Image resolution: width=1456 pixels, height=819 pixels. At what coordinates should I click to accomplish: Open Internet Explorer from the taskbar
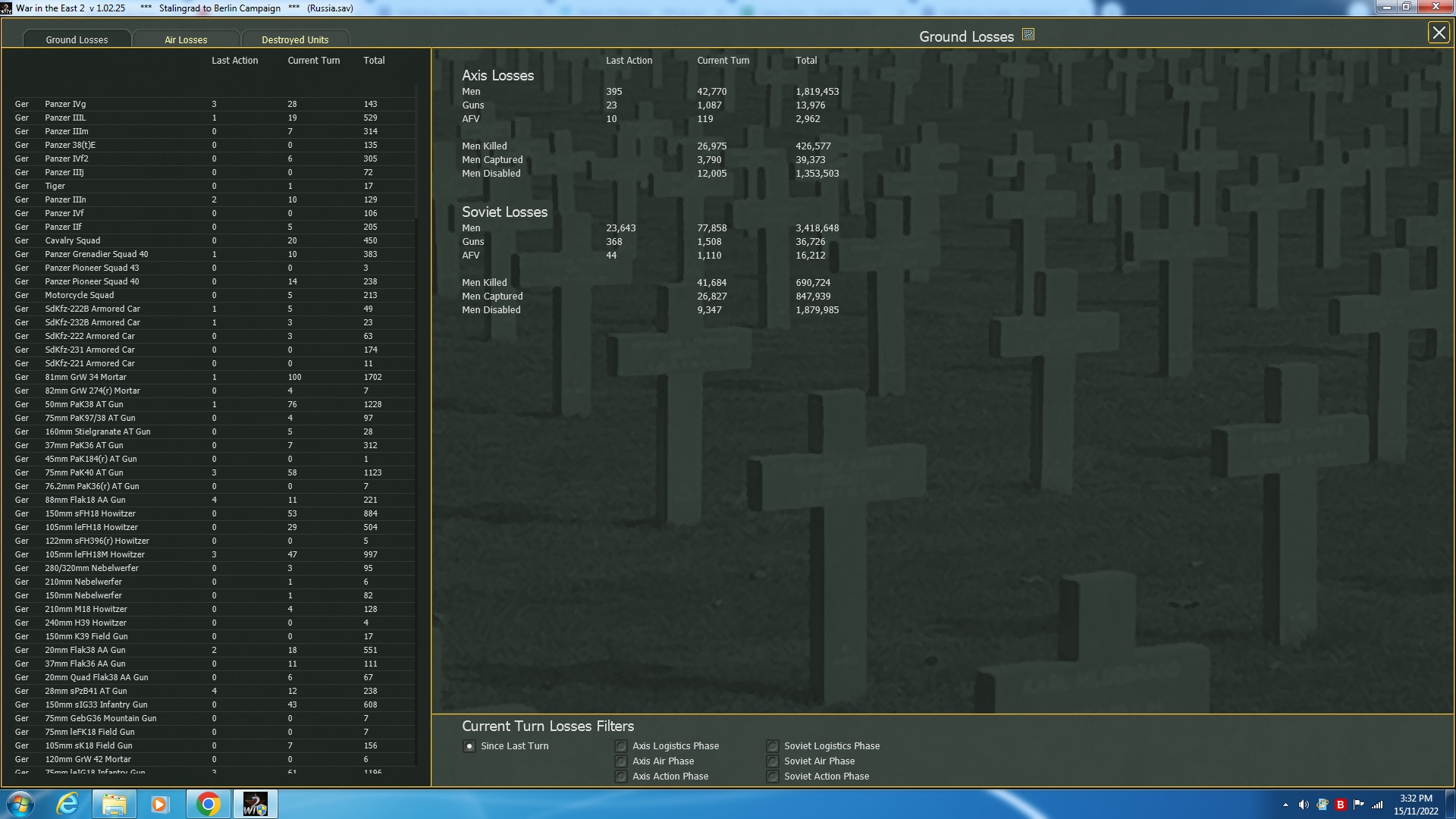(68, 804)
